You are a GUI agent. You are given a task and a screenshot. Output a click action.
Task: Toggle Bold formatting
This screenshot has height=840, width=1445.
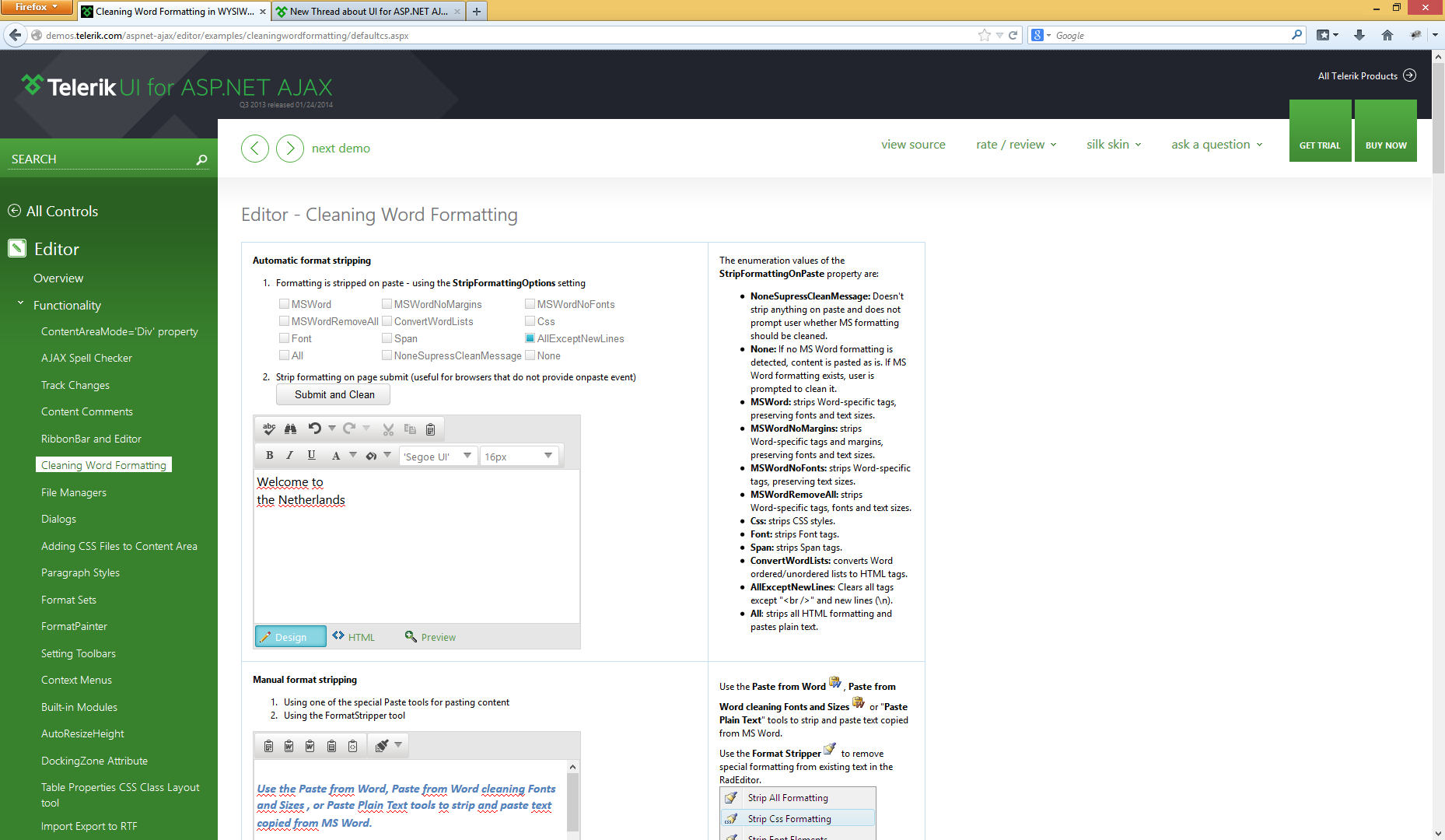[269, 456]
